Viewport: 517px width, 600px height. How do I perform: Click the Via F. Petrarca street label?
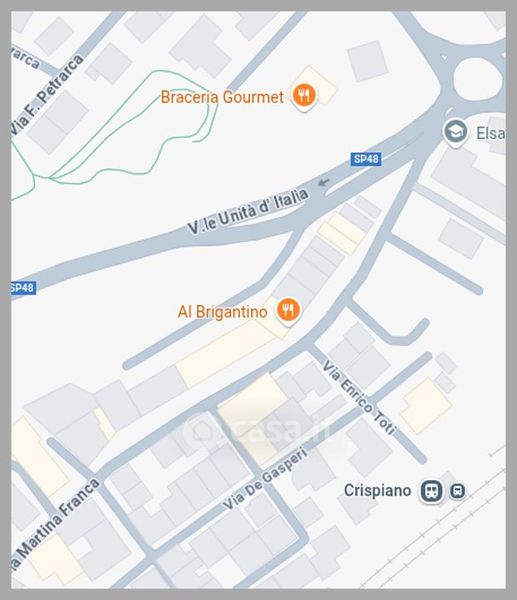[x=46, y=96]
